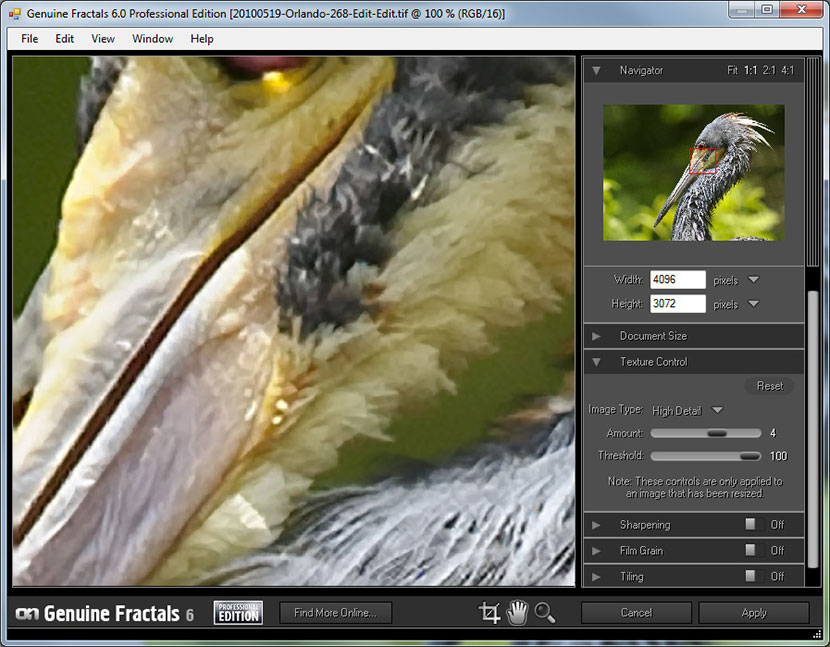The width and height of the screenshot is (830, 647).
Task: Select the Zoom magnifier tool
Action: (545, 613)
